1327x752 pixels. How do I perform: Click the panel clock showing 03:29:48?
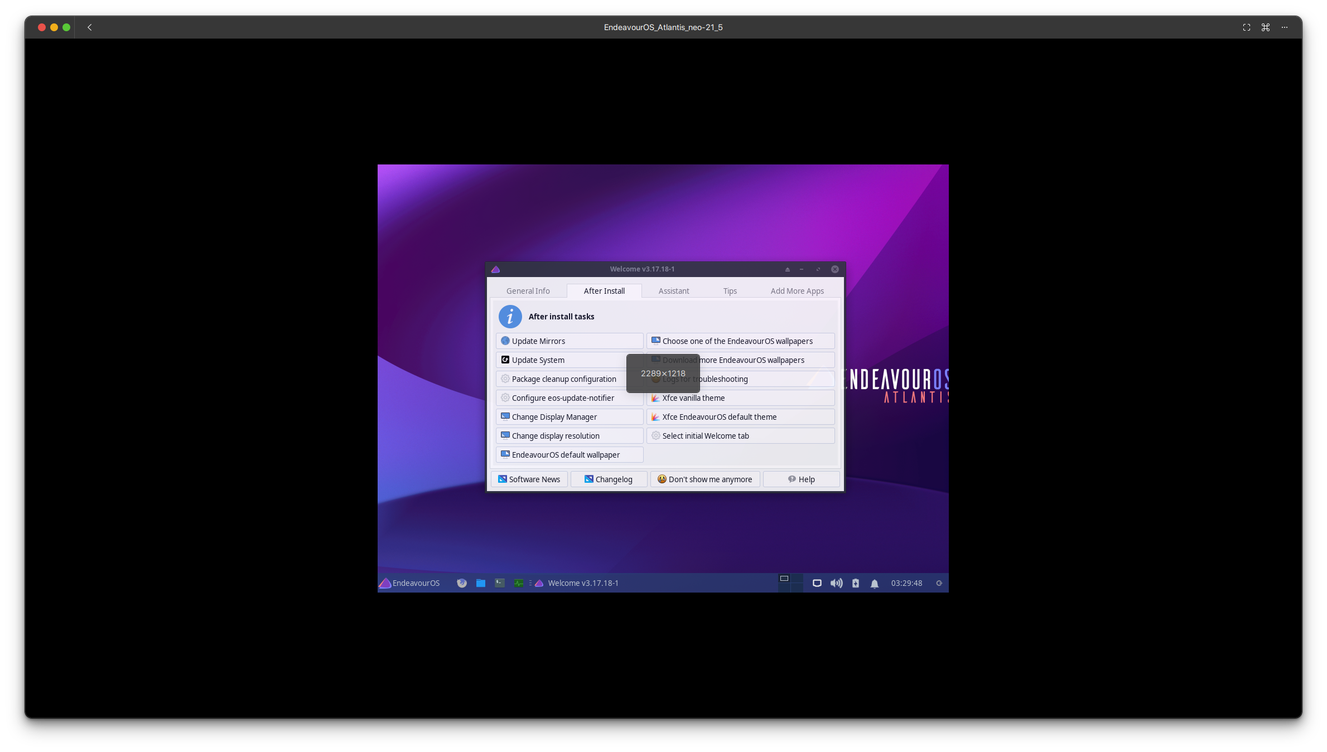pyautogui.click(x=906, y=583)
